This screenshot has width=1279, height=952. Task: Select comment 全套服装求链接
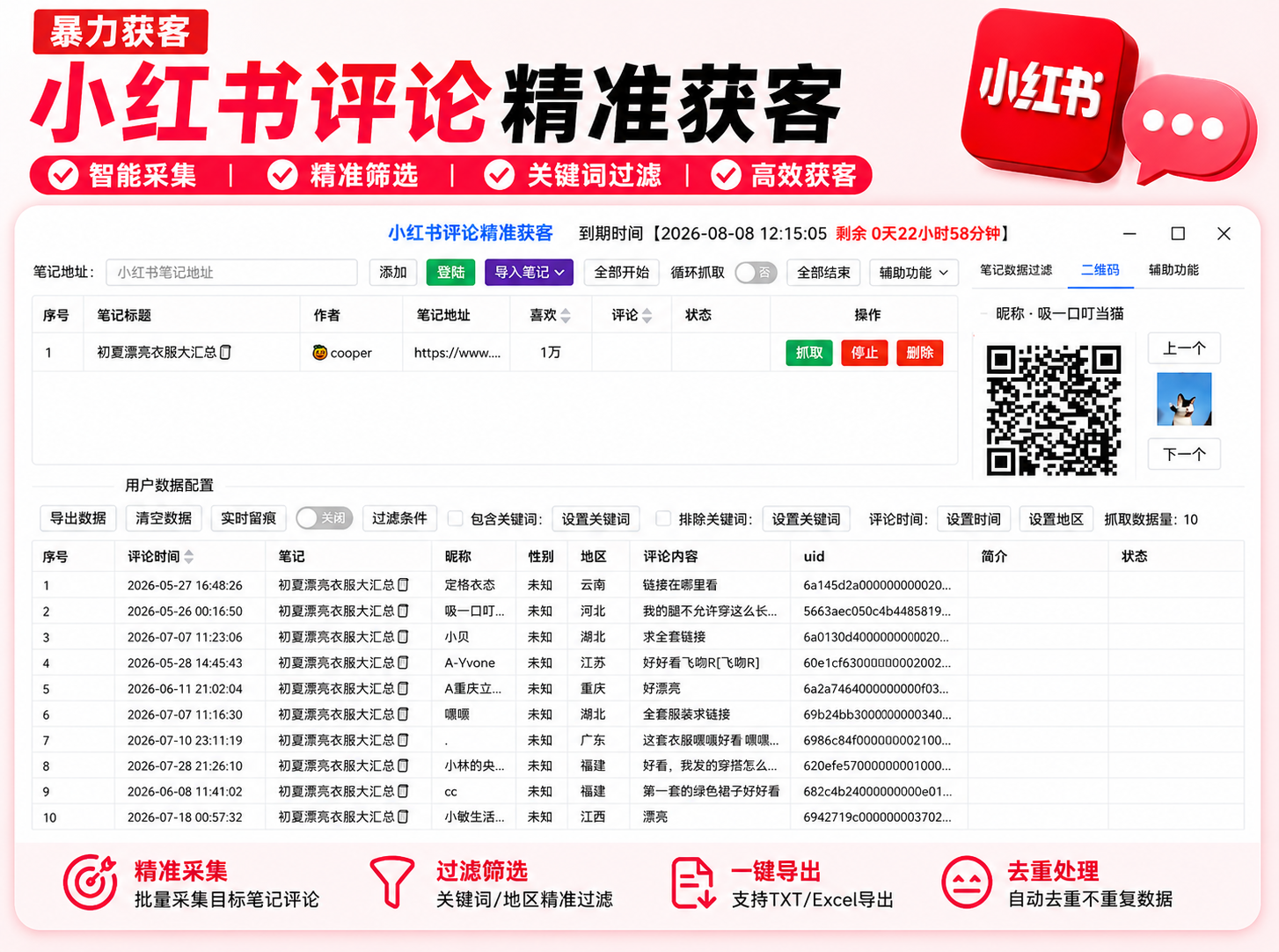[686, 714]
